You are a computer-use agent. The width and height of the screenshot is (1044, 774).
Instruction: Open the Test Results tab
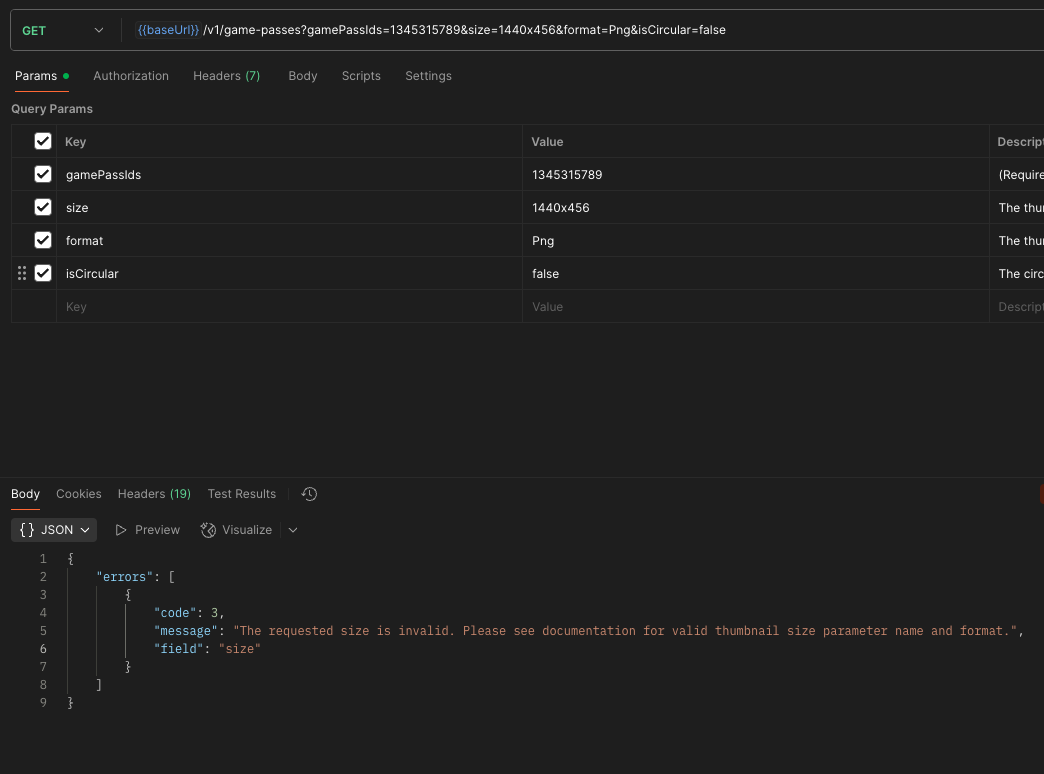click(x=241, y=493)
